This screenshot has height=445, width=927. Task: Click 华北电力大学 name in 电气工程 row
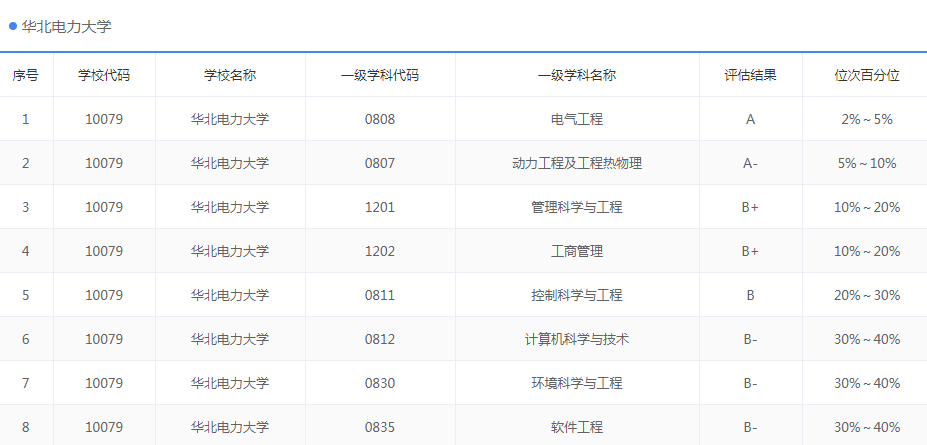coord(230,119)
